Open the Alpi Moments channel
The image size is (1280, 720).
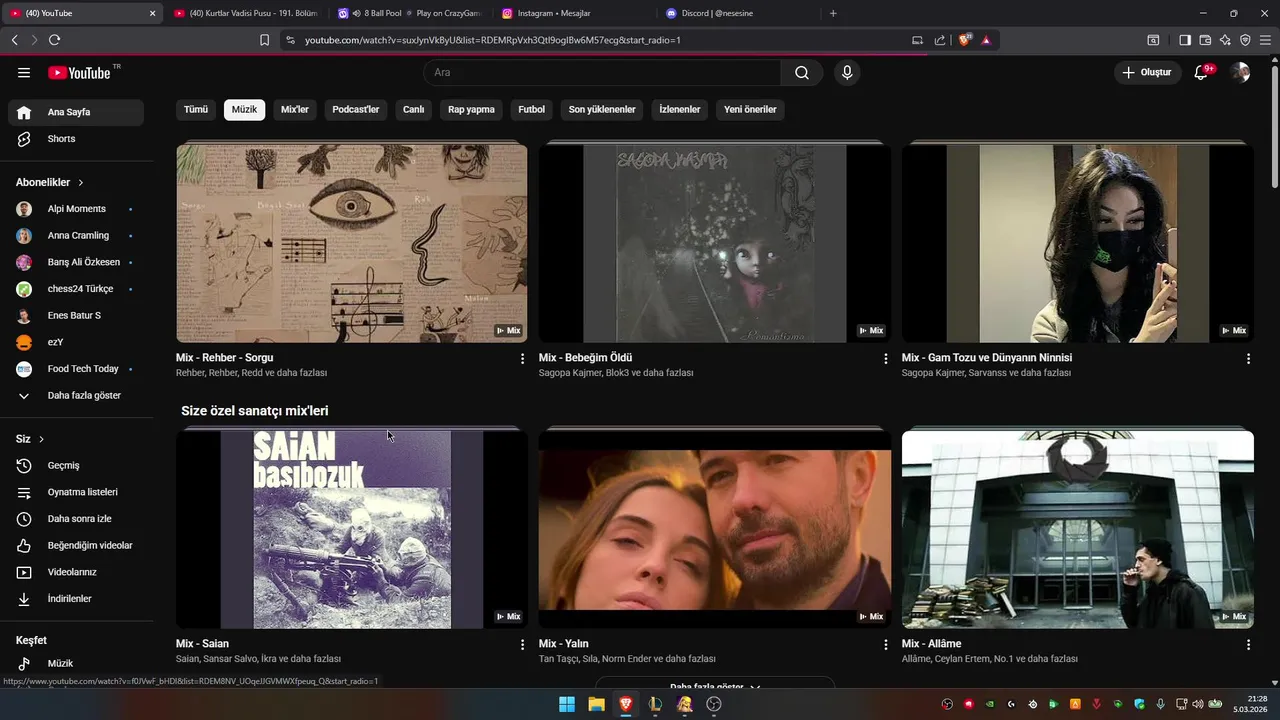click(76, 209)
